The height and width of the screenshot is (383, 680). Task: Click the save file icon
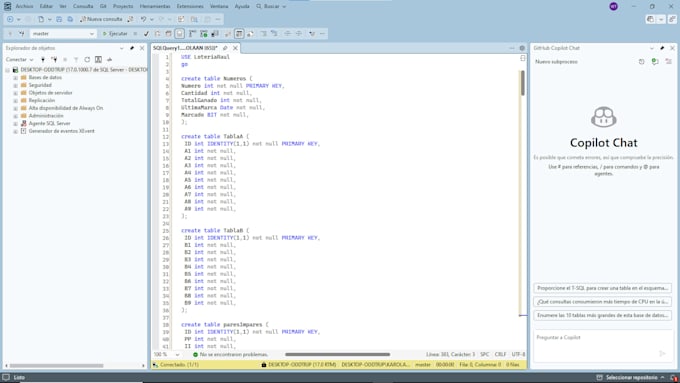(59, 19)
